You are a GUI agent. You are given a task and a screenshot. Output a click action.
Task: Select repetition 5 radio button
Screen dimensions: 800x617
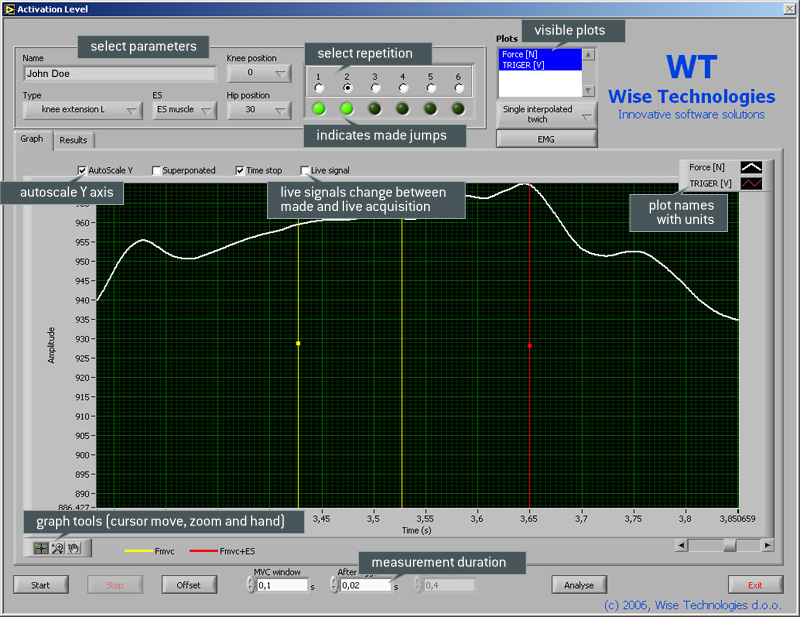[431, 88]
